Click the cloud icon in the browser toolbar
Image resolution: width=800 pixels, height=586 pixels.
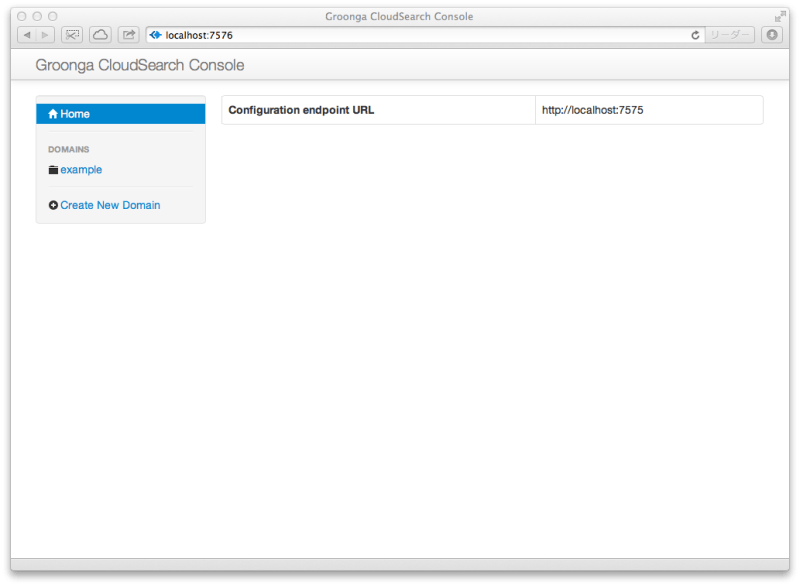(100, 34)
